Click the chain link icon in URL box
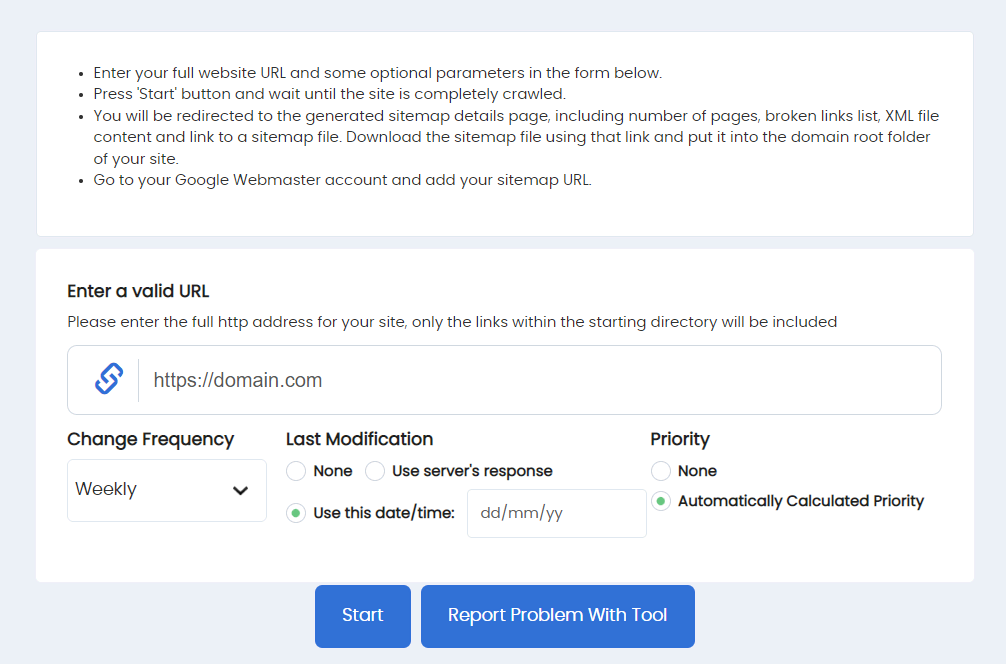Viewport: 1006px width, 664px height. point(108,379)
